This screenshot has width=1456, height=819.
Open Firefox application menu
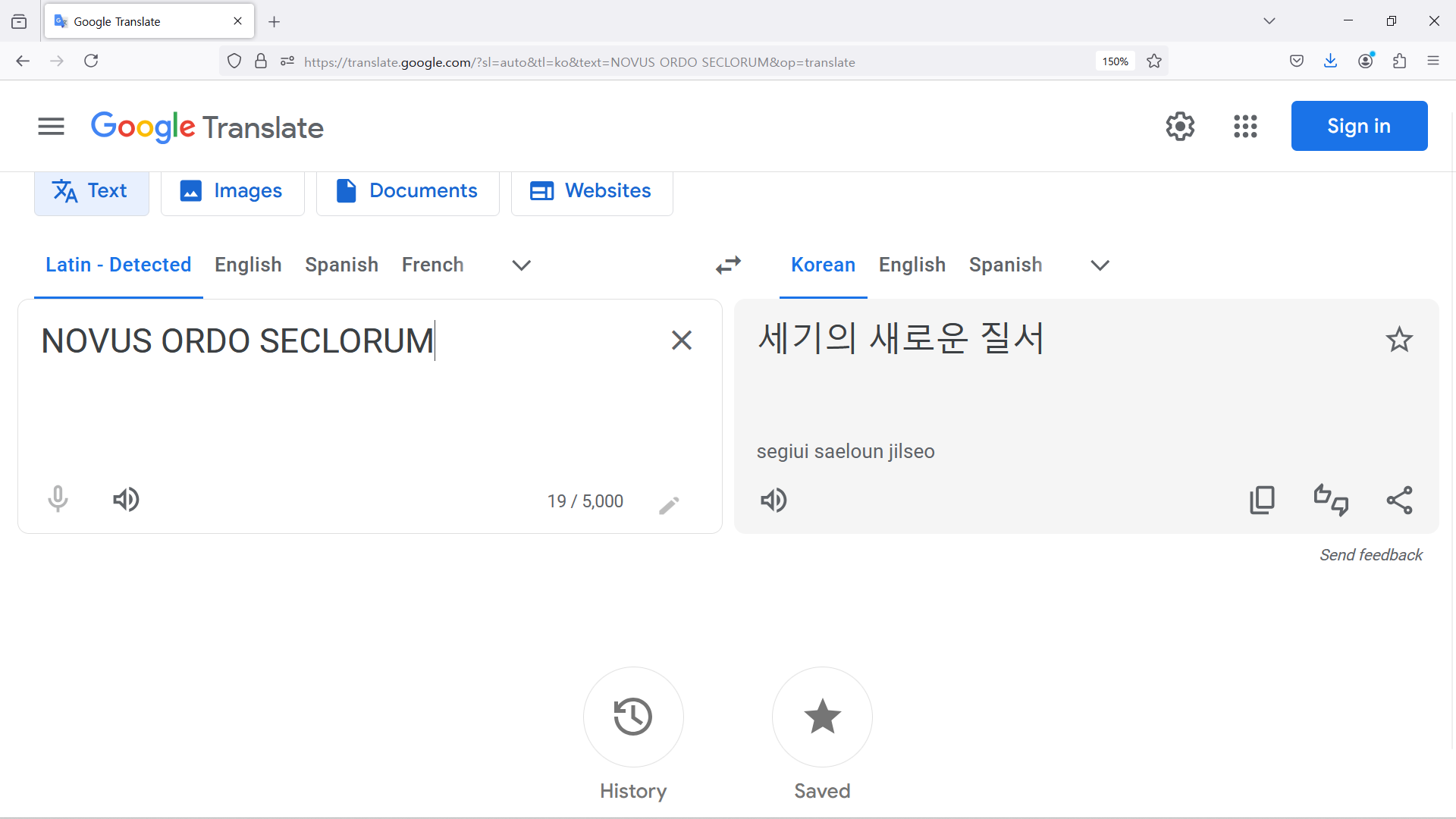1433,61
